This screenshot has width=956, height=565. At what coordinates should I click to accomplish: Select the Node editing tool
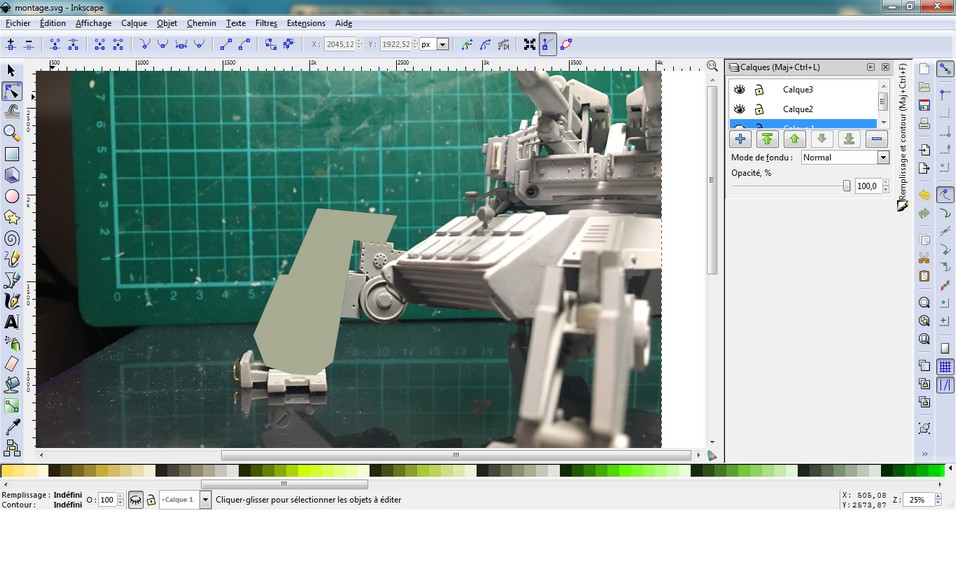coord(12,91)
